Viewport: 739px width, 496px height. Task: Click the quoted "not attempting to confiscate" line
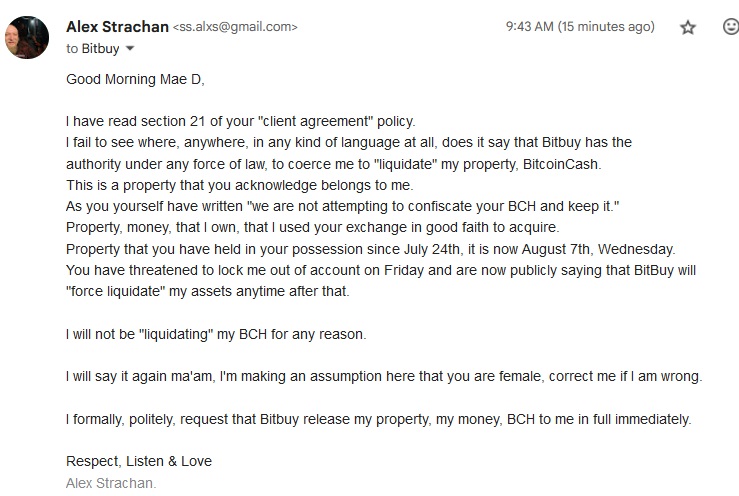343,207
